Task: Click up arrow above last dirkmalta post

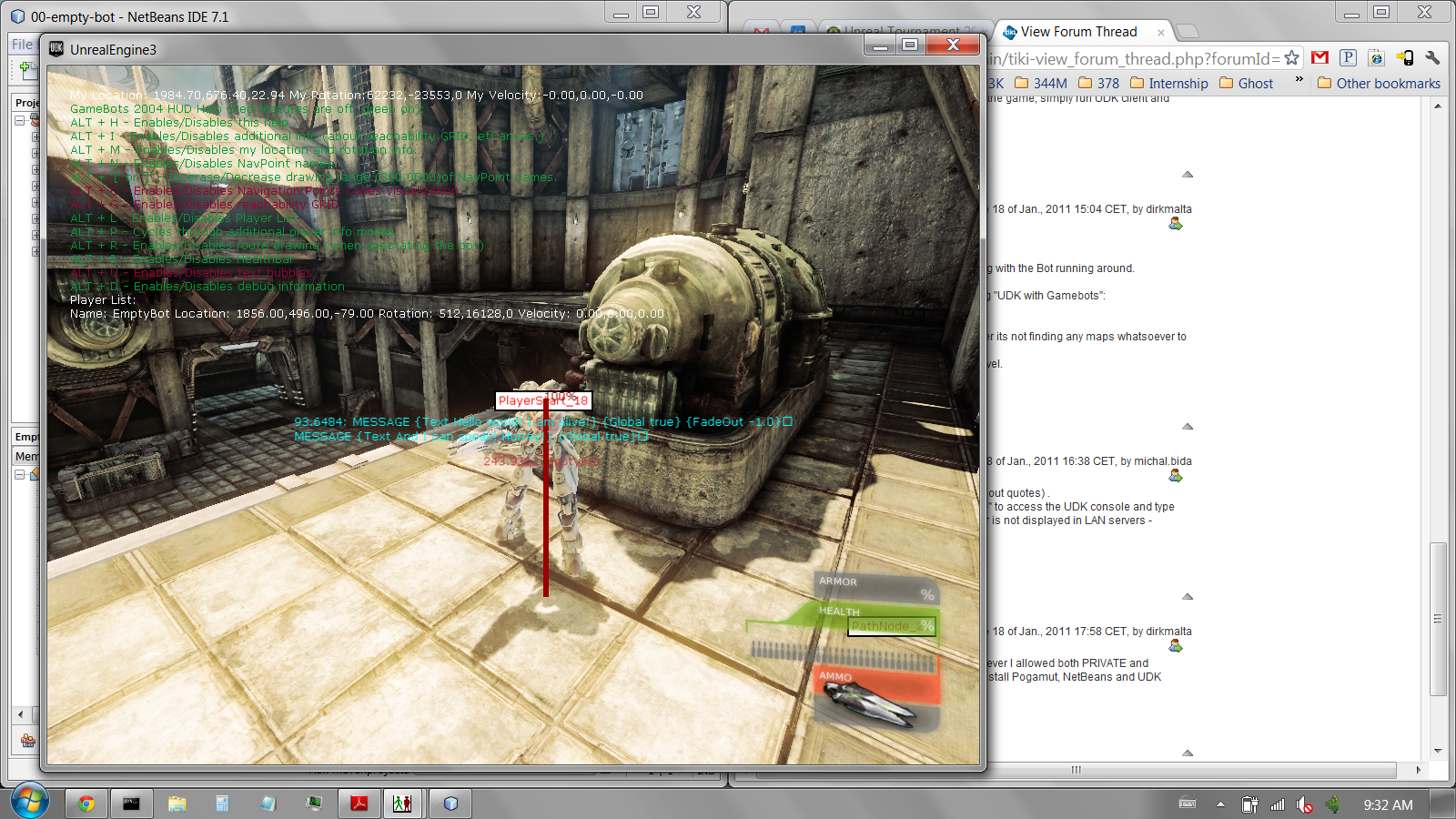Action: (x=1188, y=596)
